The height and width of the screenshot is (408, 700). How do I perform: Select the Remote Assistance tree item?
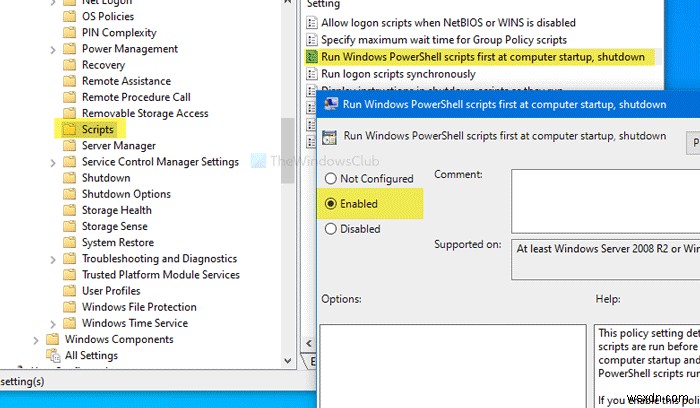pyautogui.click(x=126, y=81)
